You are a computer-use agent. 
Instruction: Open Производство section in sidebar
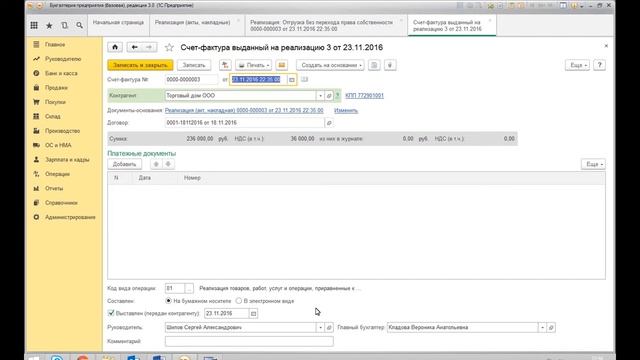pyautogui.click(x=62, y=131)
